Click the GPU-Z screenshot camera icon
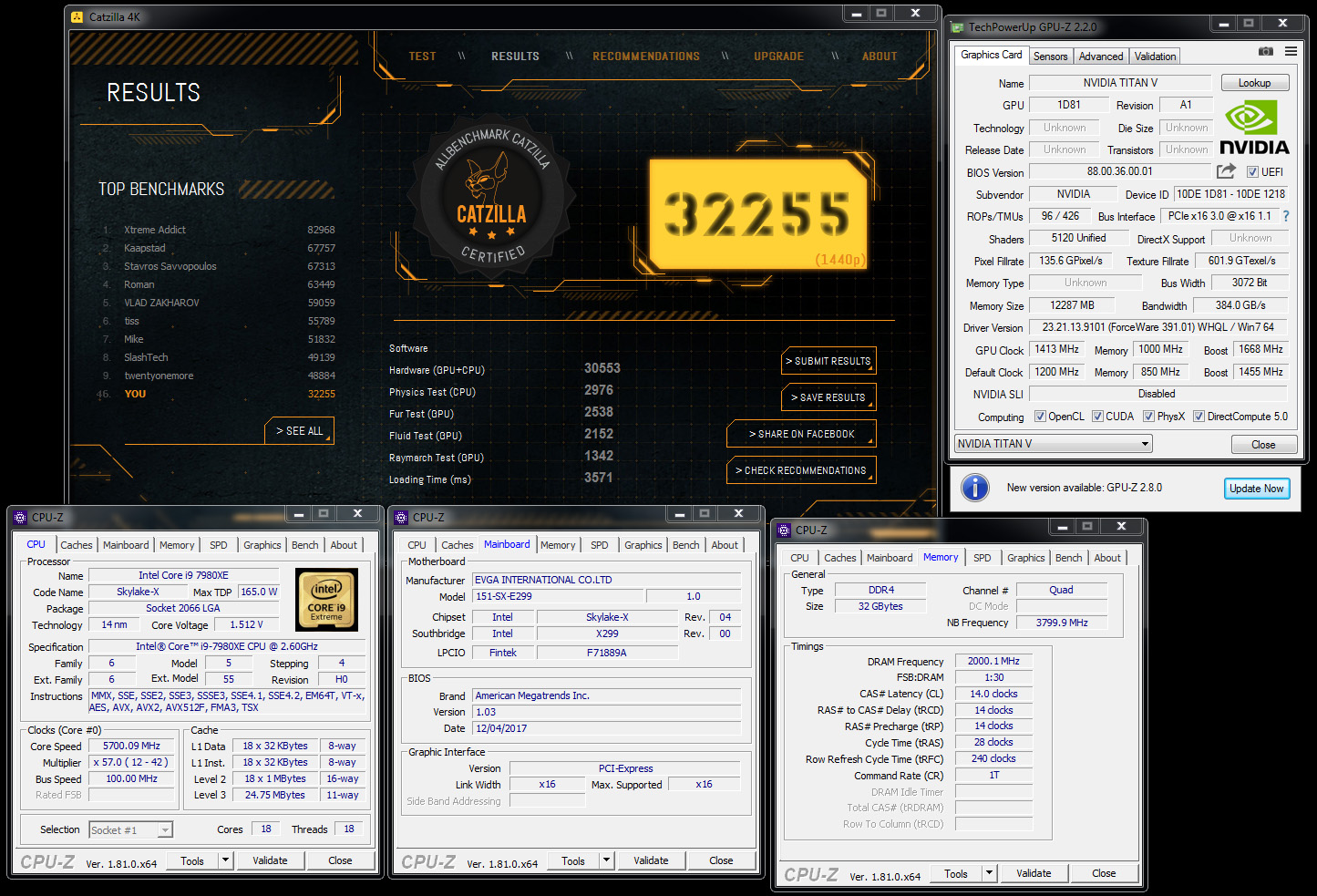The width and height of the screenshot is (1317, 896). click(x=1266, y=52)
